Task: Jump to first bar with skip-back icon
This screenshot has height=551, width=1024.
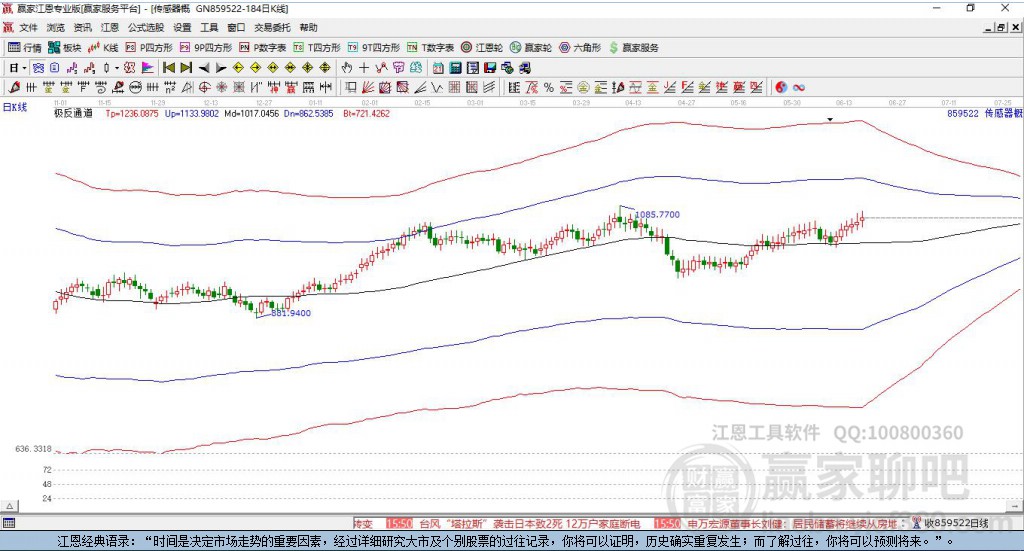Action: tap(168, 68)
